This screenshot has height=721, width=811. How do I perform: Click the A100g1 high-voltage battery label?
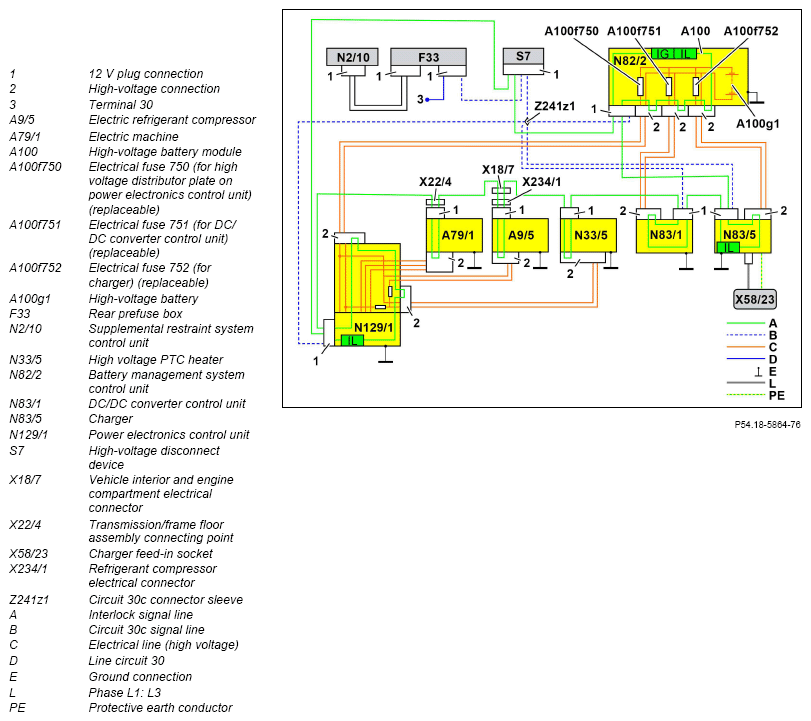click(x=757, y=124)
